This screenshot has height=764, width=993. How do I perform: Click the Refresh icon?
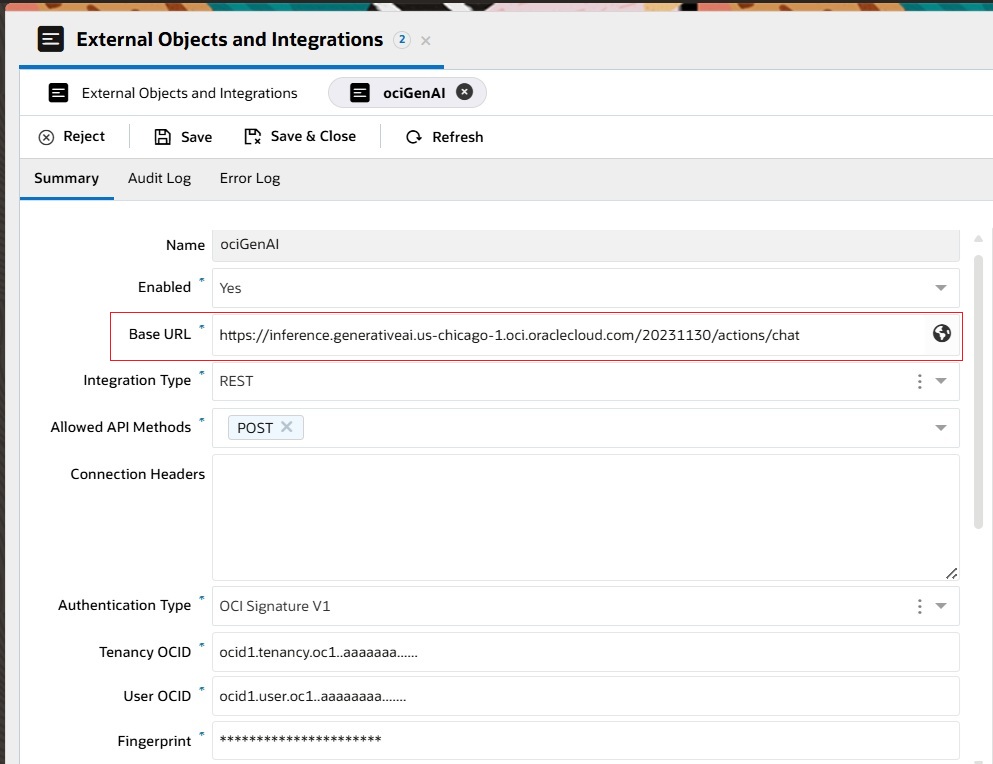tap(413, 136)
